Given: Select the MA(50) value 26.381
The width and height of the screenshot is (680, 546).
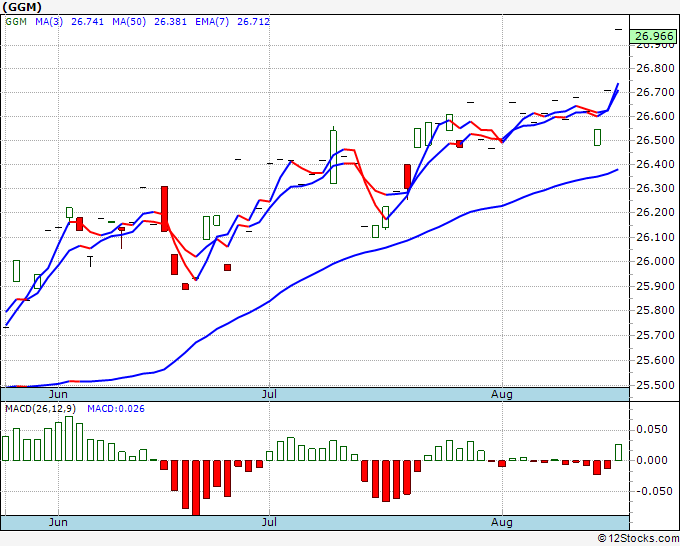Looking at the screenshot, I should tap(170, 22).
